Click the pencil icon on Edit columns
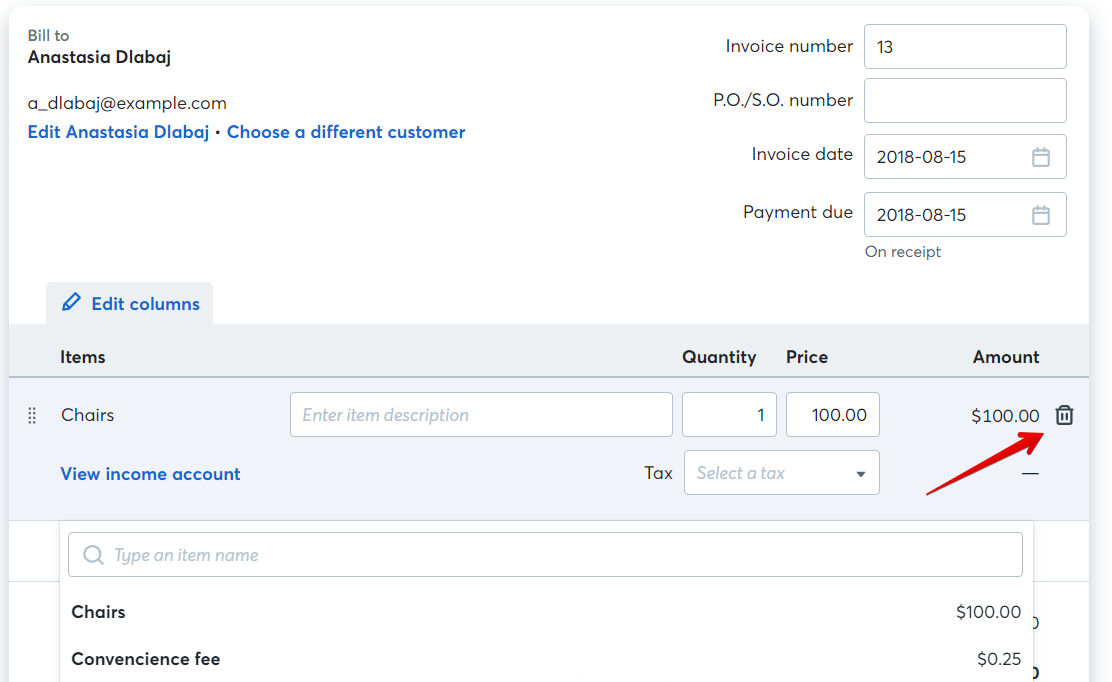 tap(70, 303)
